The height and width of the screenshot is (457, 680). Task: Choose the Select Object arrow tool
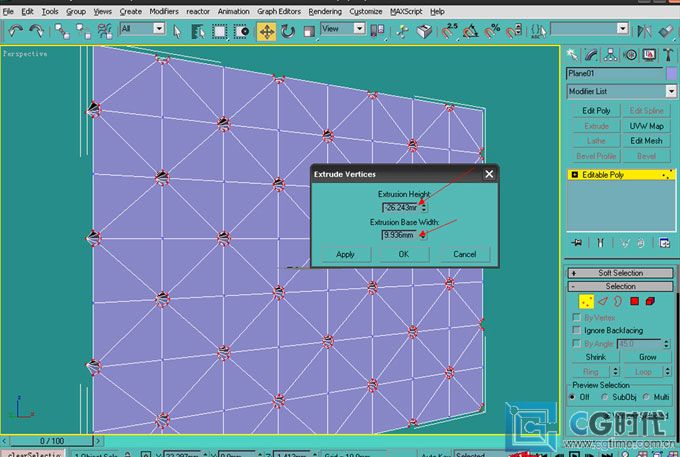[177, 31]
